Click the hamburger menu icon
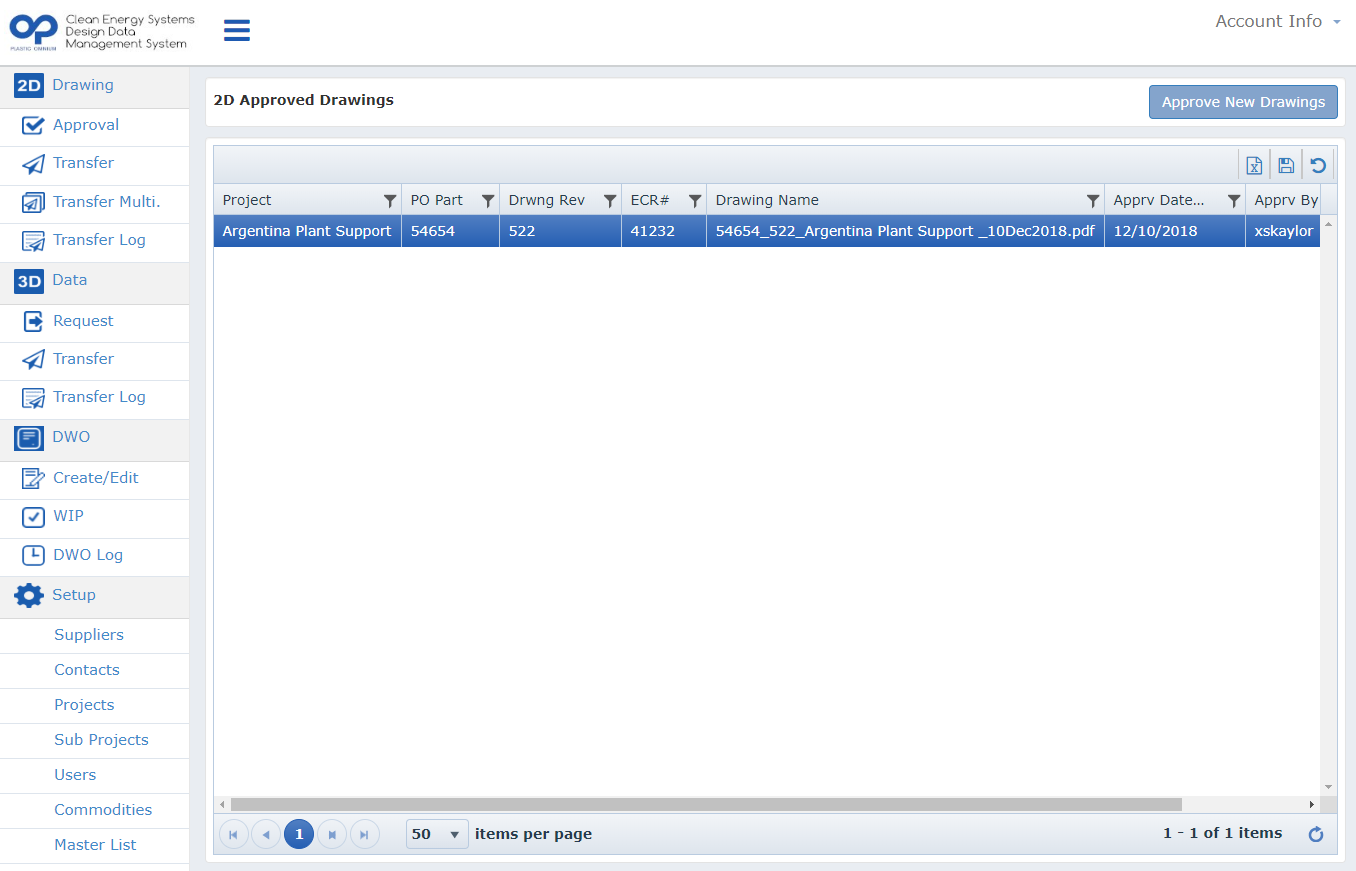The width and height of the screenshot is (1356, 871). 237,30
